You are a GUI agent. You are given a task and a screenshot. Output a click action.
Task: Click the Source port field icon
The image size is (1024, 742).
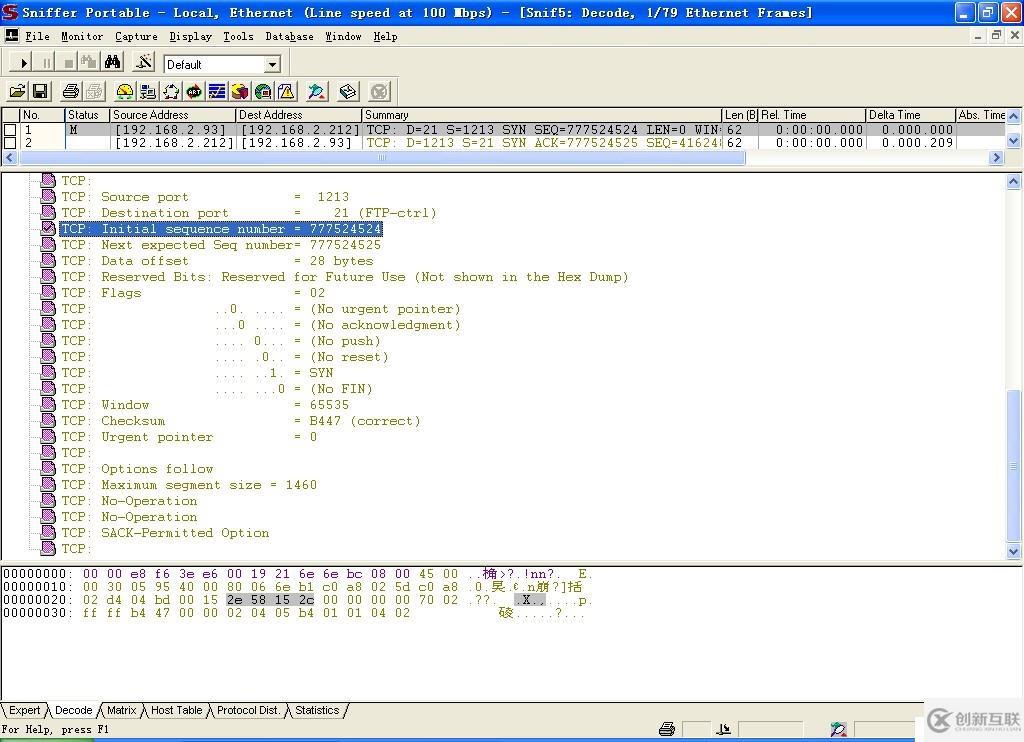[48, 196]
